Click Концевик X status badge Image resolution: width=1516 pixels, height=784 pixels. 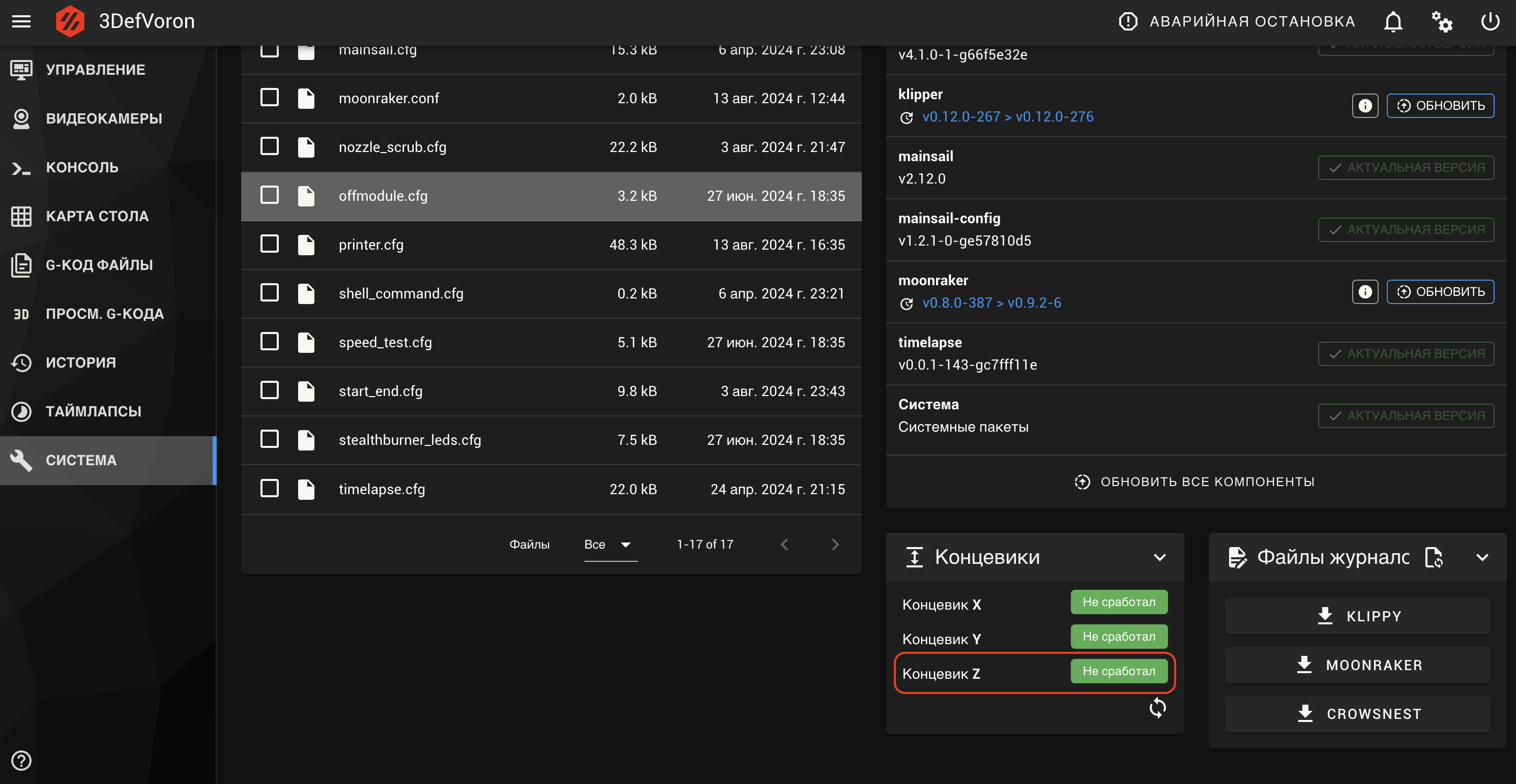click(1119, 601)
